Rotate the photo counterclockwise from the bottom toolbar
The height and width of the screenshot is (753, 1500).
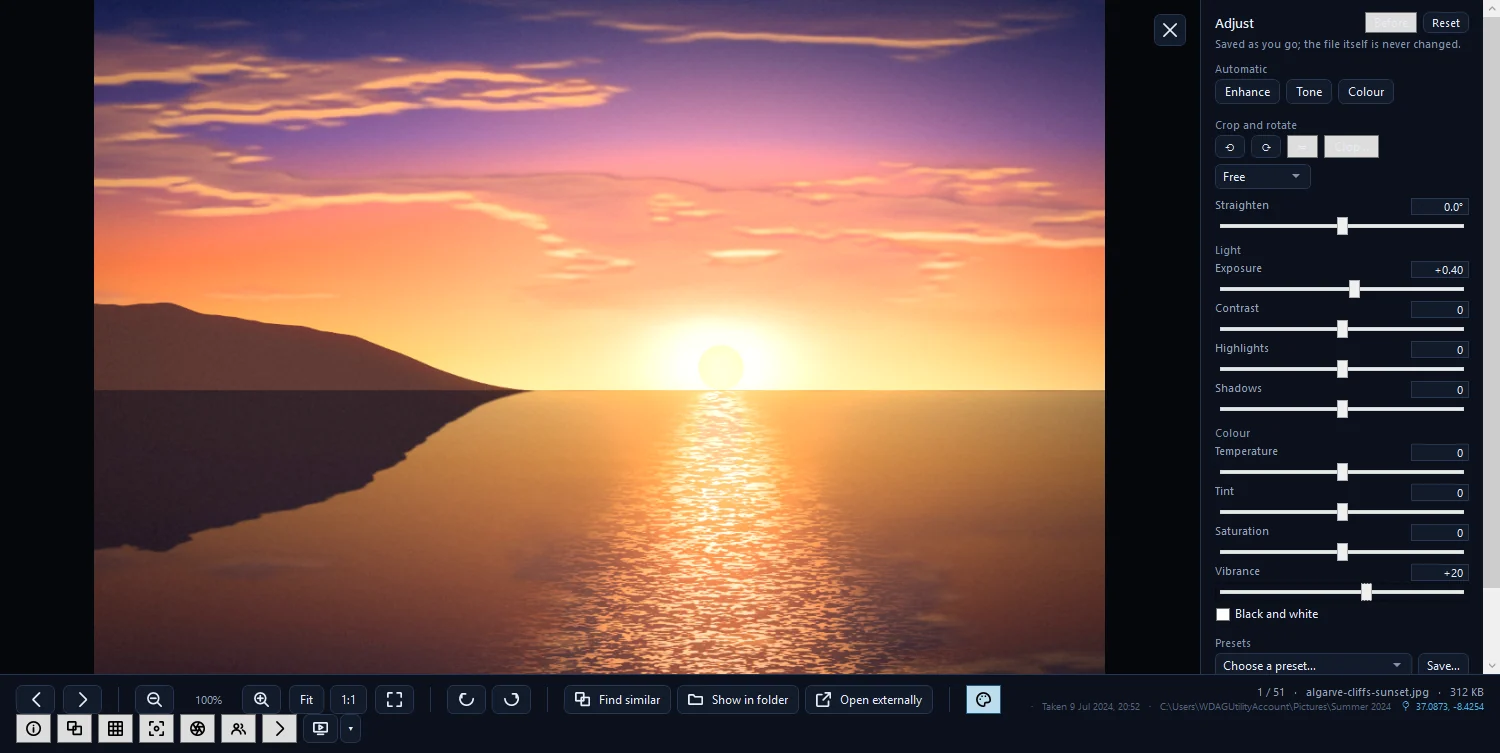coord(466,699)
